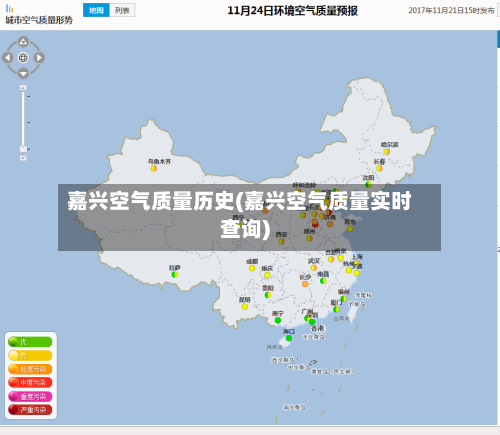Image resolution: width=500 pixels, height=435 pixels.
Task: Select the yellow 良 legend item
Action: click(30, 356)
